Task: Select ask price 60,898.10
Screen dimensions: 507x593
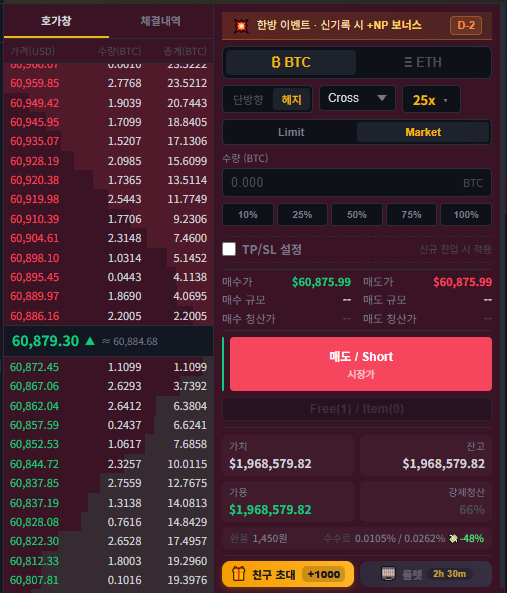Action: [x=35, y=258]
